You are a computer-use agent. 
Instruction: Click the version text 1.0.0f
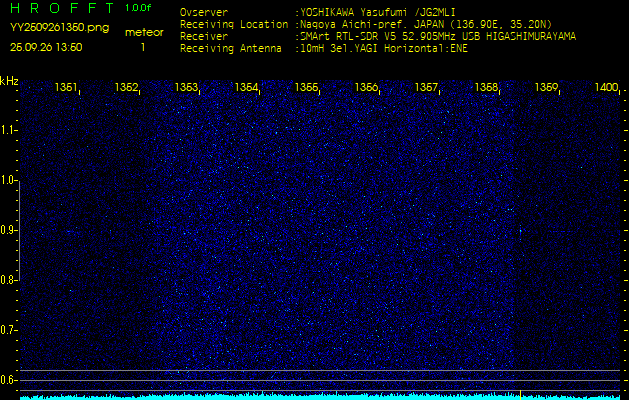coord(138,8)
